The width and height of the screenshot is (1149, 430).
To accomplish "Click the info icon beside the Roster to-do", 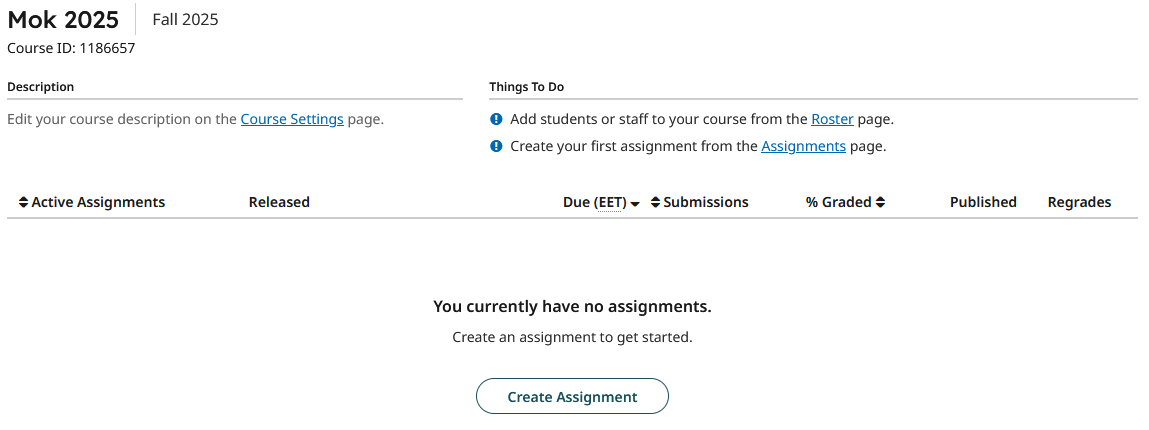I will pos(496,119).
